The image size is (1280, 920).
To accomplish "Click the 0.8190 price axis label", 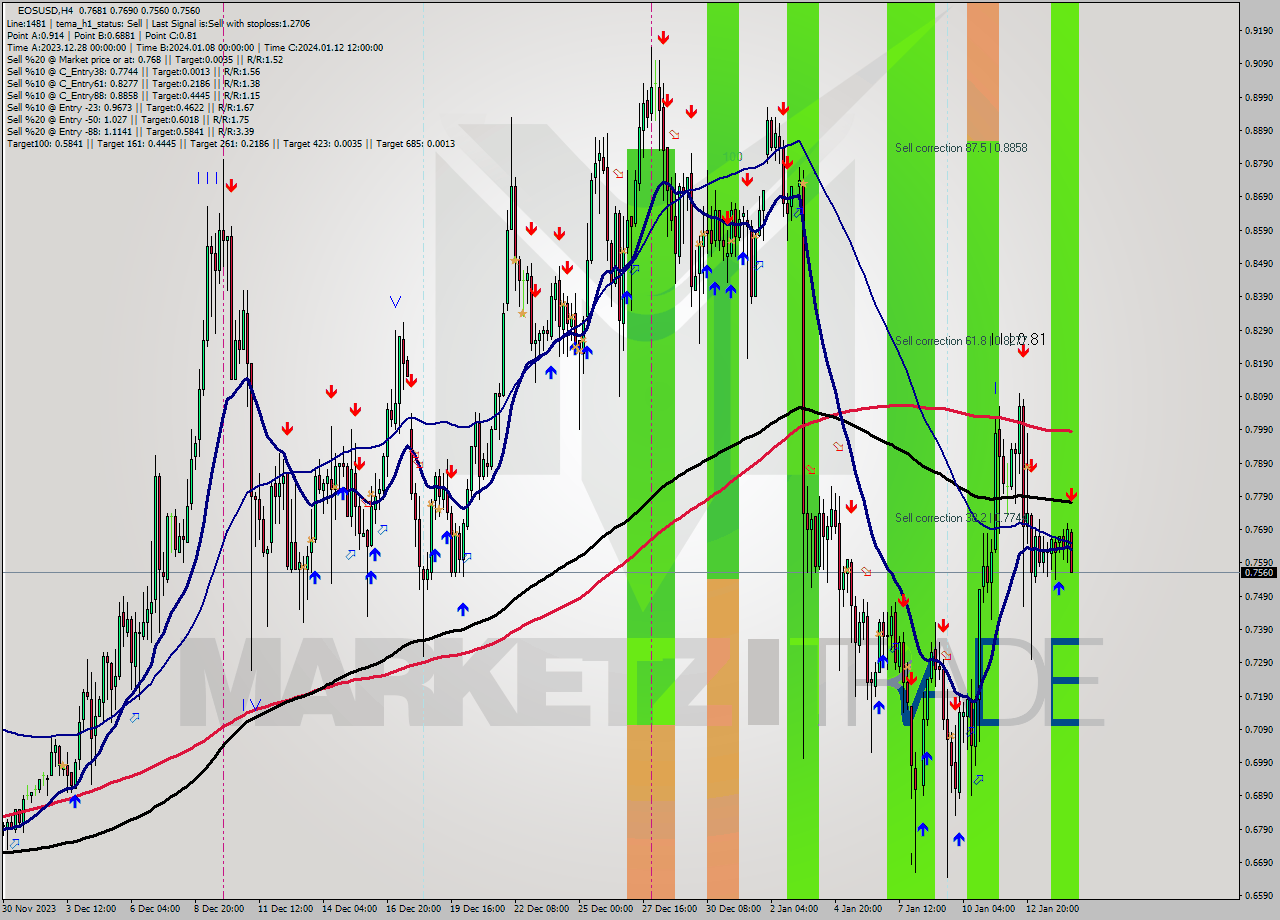I will click(1258, 363).
